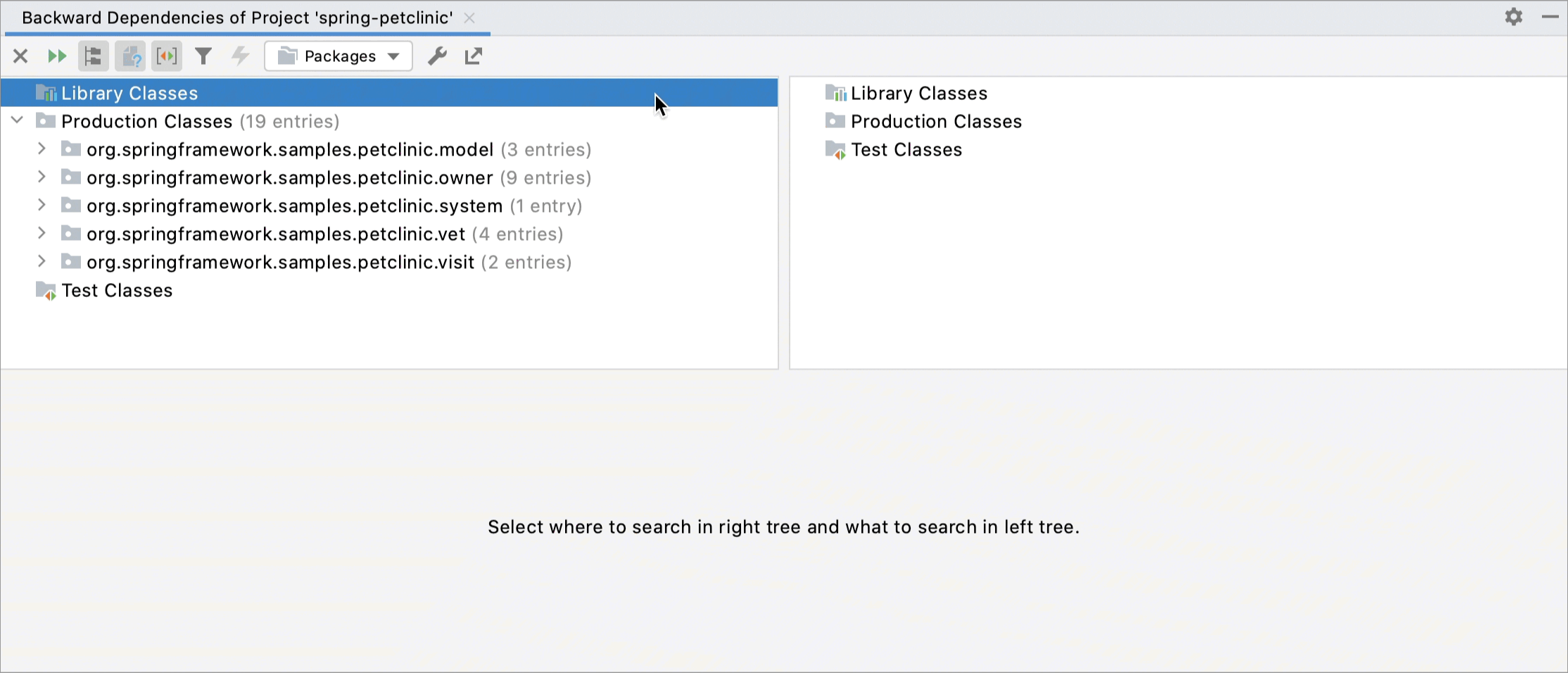Viewport: 1568px width, 673px height.
Task: Filter out legal dependencies with funnel icon
Action: point(203,56)
